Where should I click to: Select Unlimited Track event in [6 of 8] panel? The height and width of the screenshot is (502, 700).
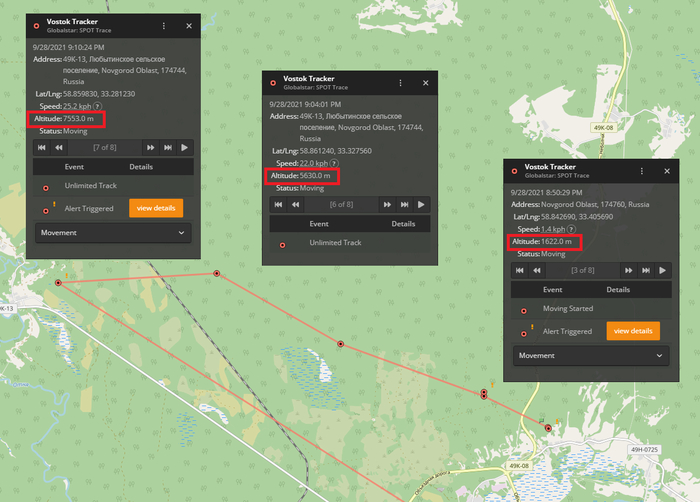pyautogui.click(x=338, y=243)
